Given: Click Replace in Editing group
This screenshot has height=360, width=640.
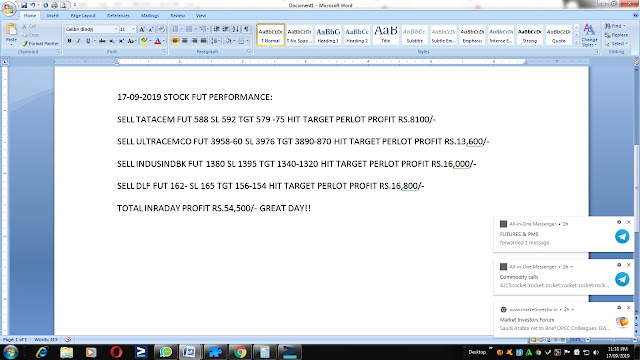Looking at the screenshot, I should 616,35.
